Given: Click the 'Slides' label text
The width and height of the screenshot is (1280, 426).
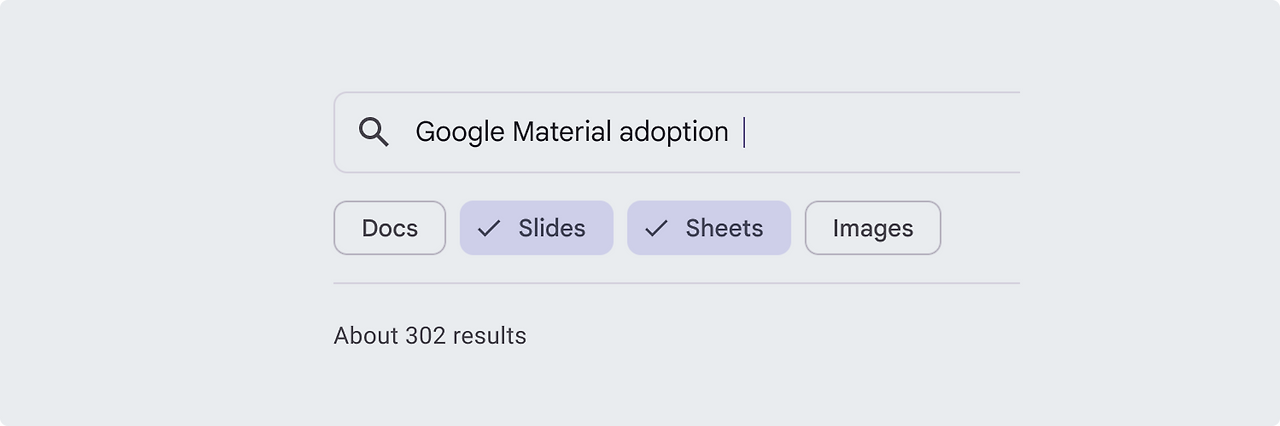Looking at the screenshot, I should coord(552,228).
